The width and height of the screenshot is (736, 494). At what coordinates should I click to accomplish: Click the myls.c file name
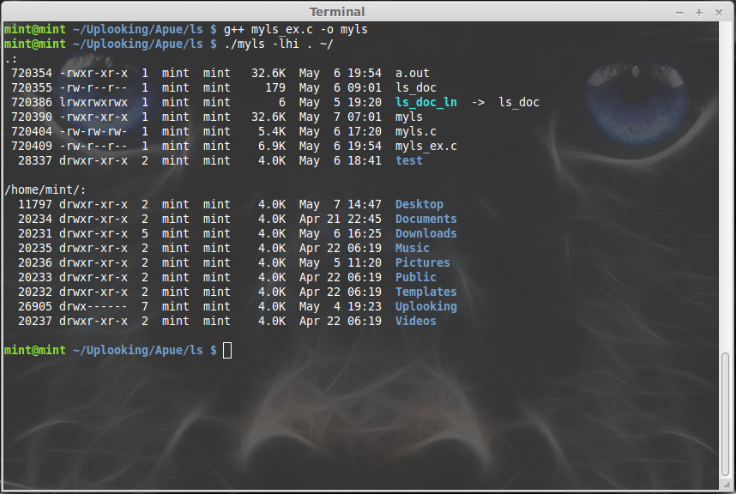(x=415, y=131)
